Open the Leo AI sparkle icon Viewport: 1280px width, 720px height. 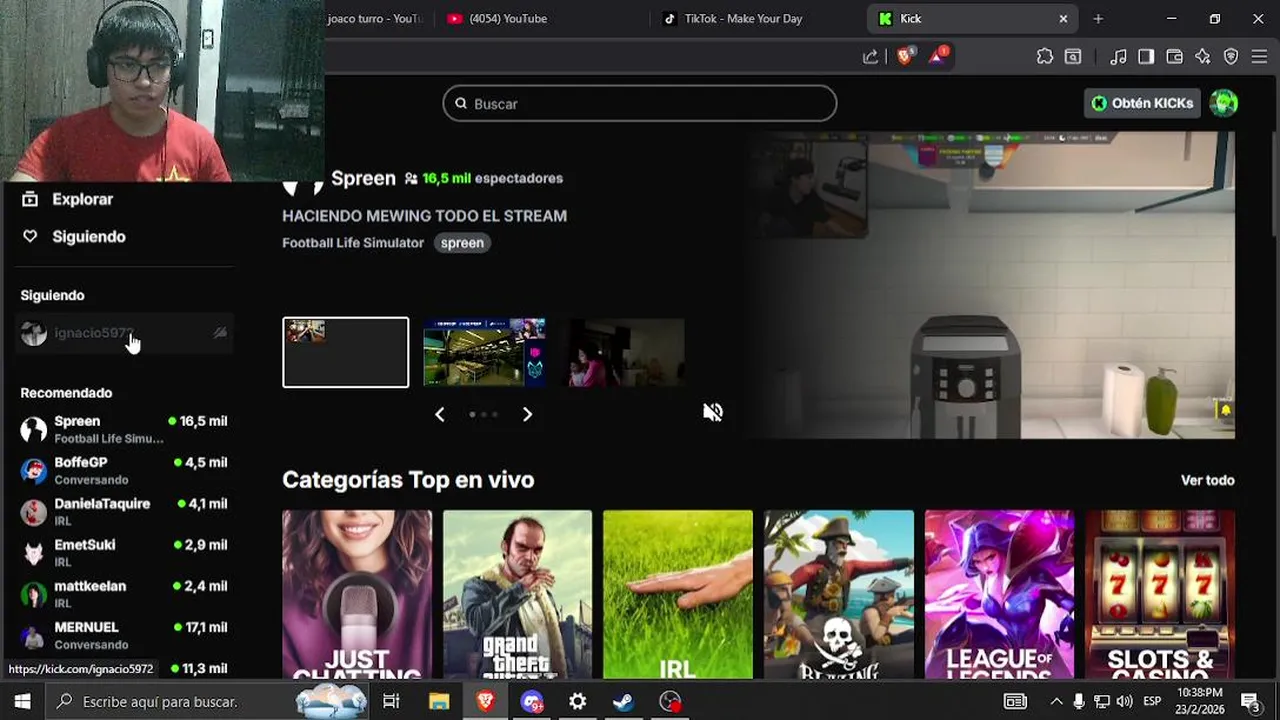(1203, 57)
